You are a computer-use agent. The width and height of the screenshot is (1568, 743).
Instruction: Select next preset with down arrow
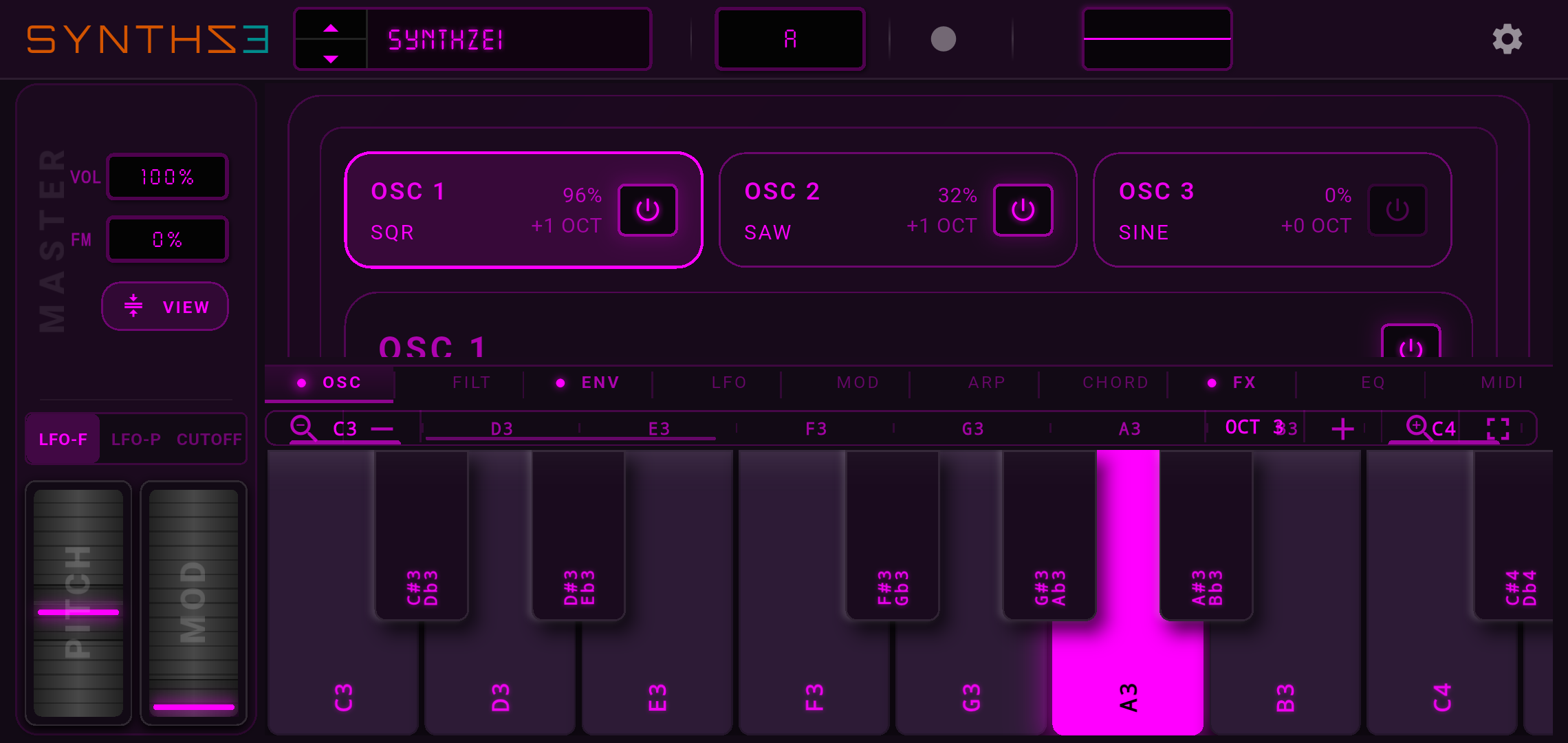331,59
